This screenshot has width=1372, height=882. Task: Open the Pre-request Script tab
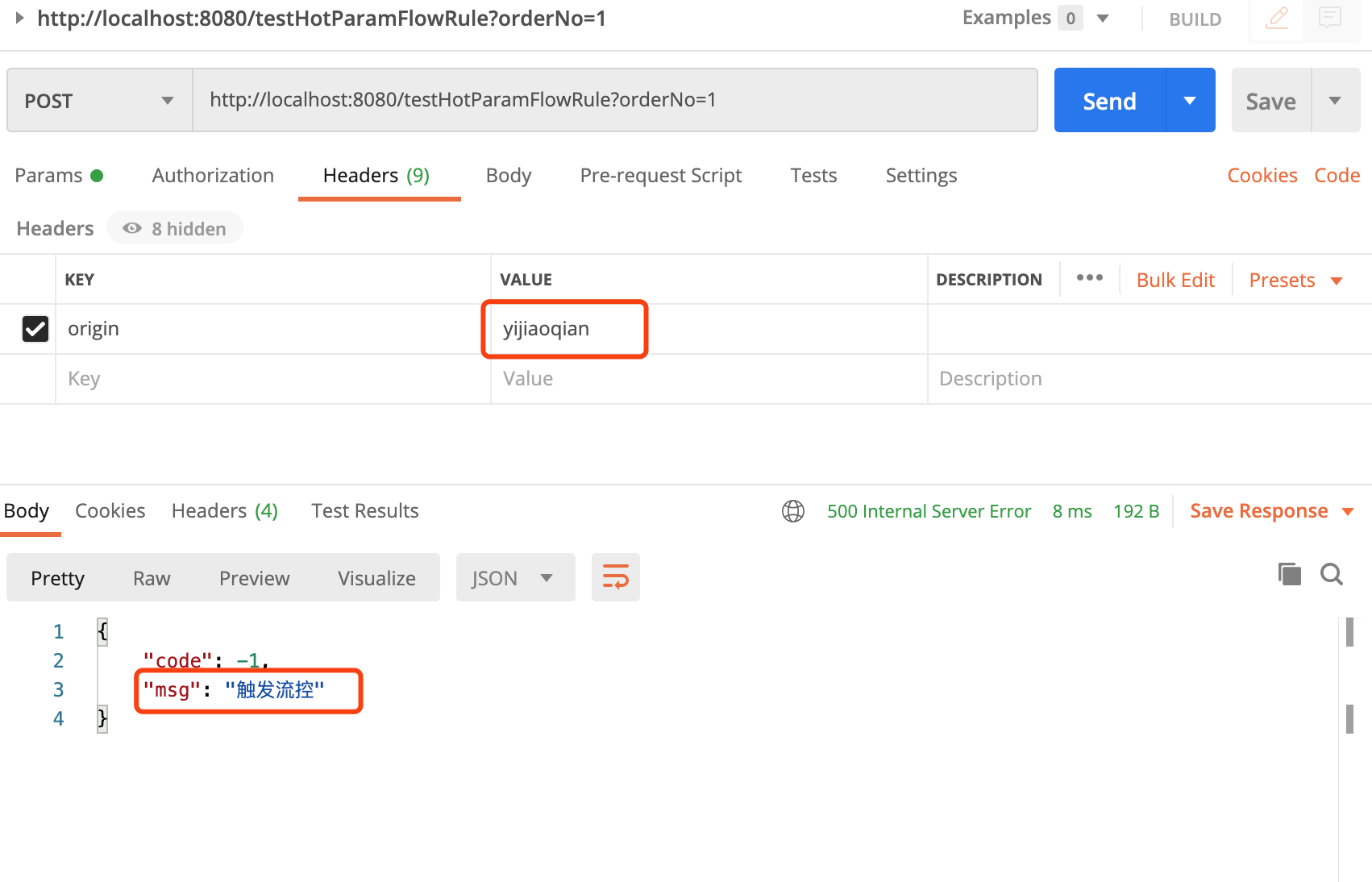pyautogui.click(x=660, y=176)
